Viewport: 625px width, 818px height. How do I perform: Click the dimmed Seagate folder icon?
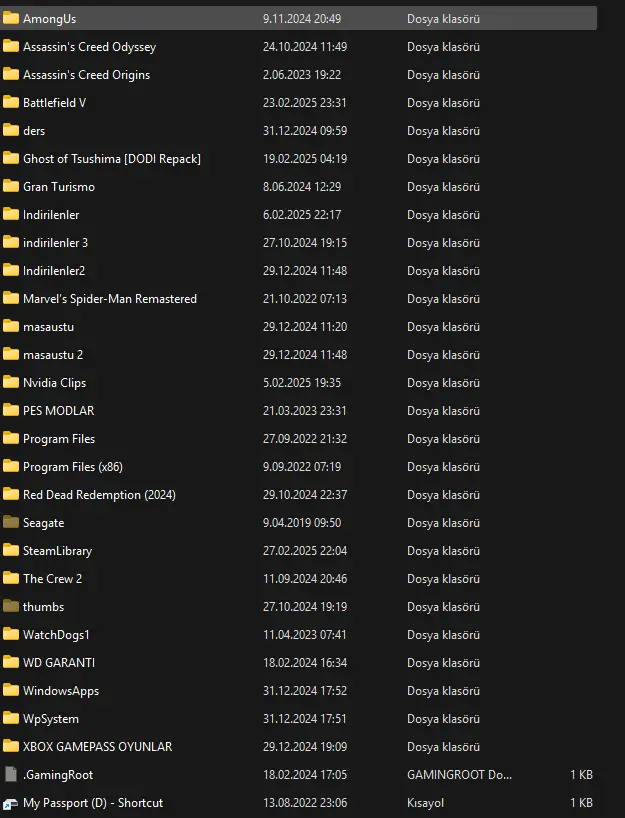[11, 523]
